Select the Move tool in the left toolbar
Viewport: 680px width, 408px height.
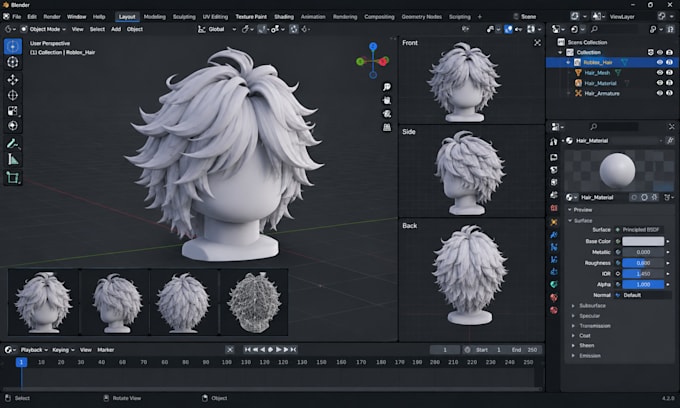coord(13,80)
